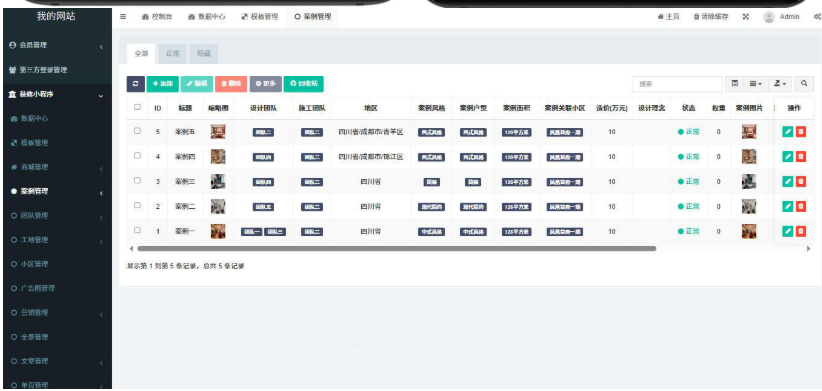The height and width of the screenshot is (391, 822).
Task: Click the green edit icon for 案例二
Action: 787,206
